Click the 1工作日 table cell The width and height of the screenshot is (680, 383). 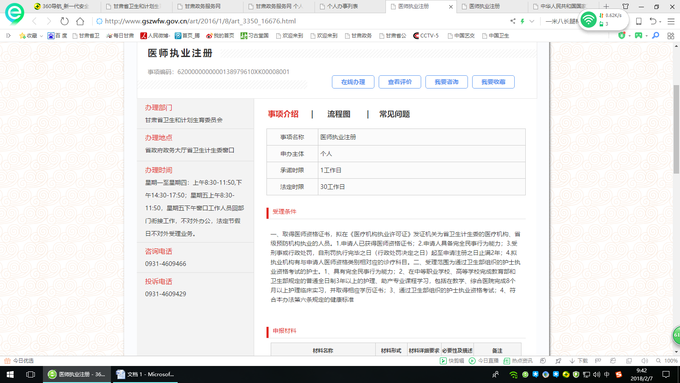pos(422,170)
